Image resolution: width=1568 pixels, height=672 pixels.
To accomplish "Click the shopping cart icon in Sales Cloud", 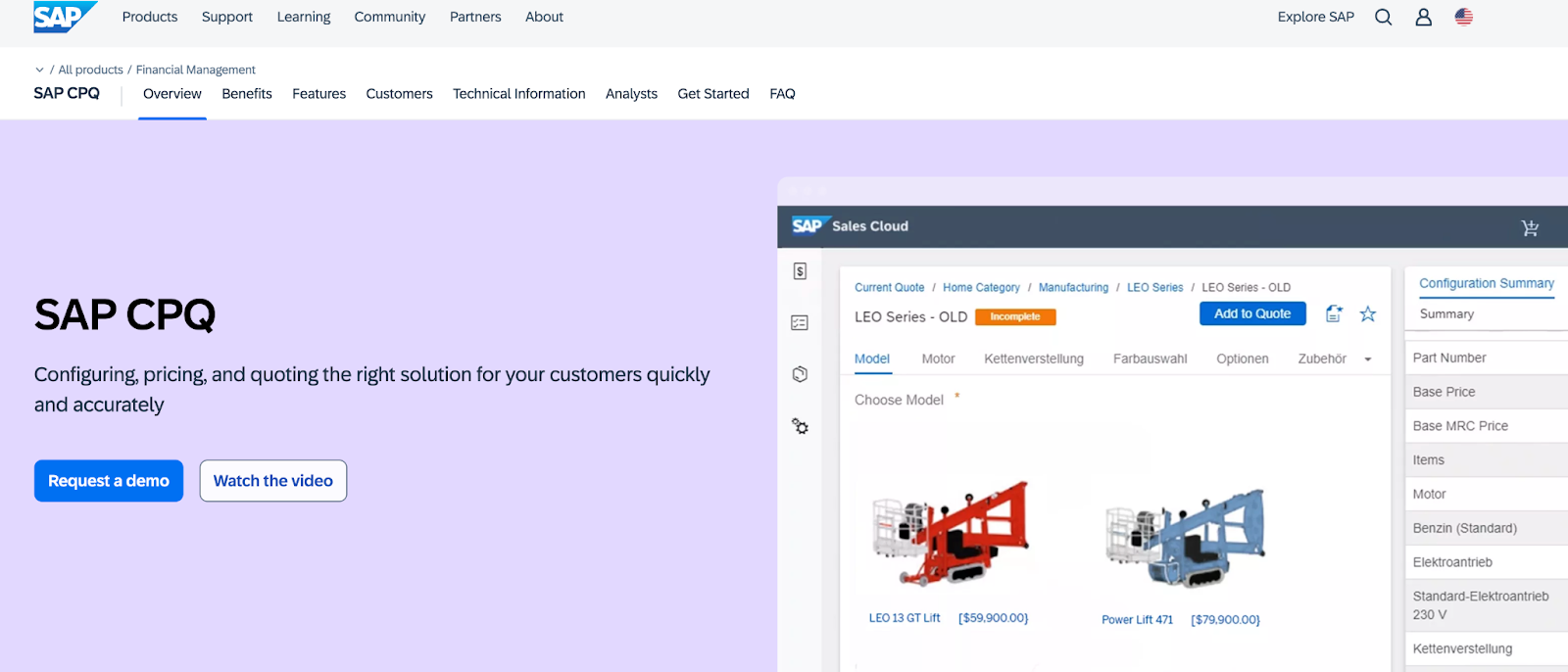I will click(x=1529, y=227).
